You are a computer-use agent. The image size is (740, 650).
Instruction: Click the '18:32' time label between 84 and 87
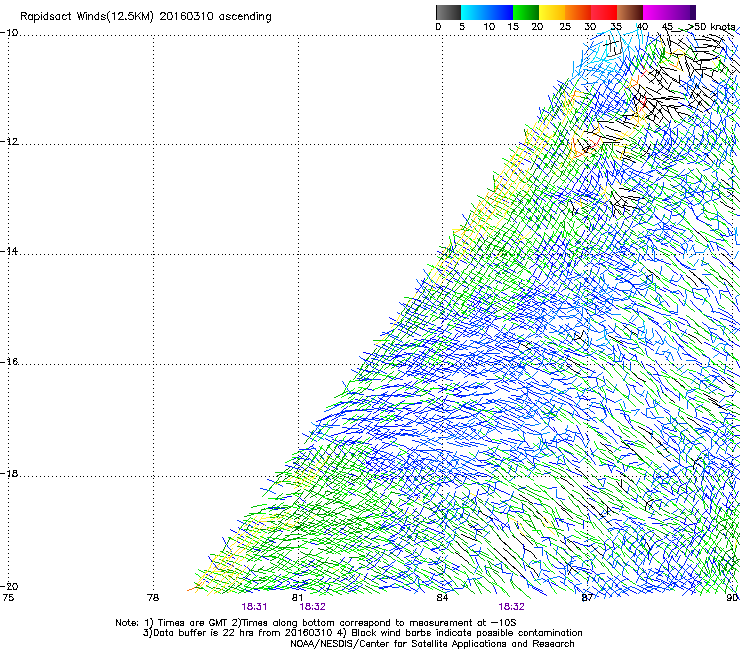[512, 607]
